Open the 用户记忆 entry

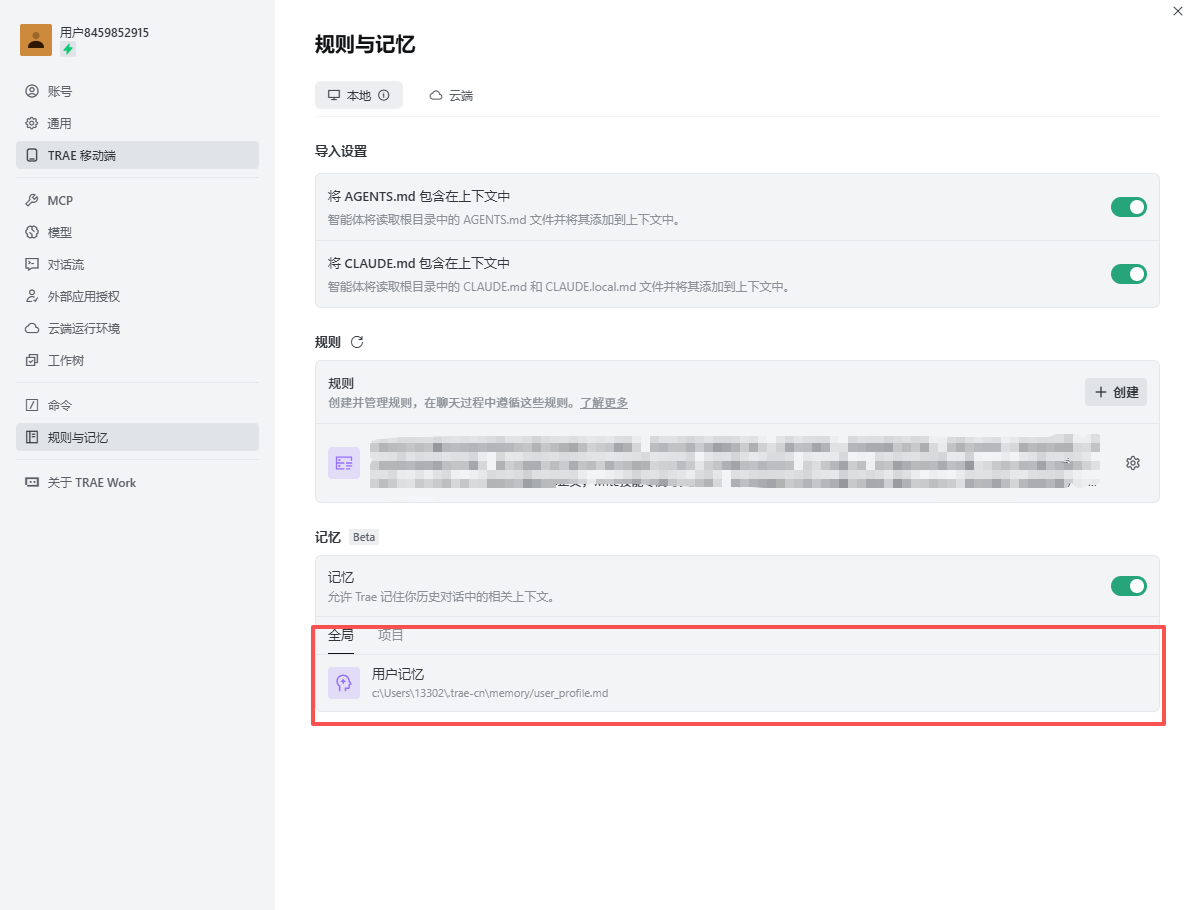point(737,683)
